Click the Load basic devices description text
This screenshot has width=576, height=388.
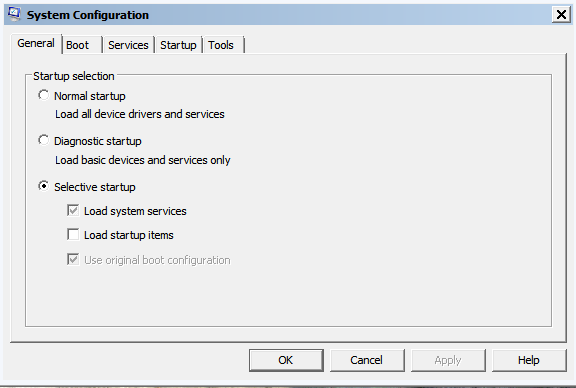(143, 160)
